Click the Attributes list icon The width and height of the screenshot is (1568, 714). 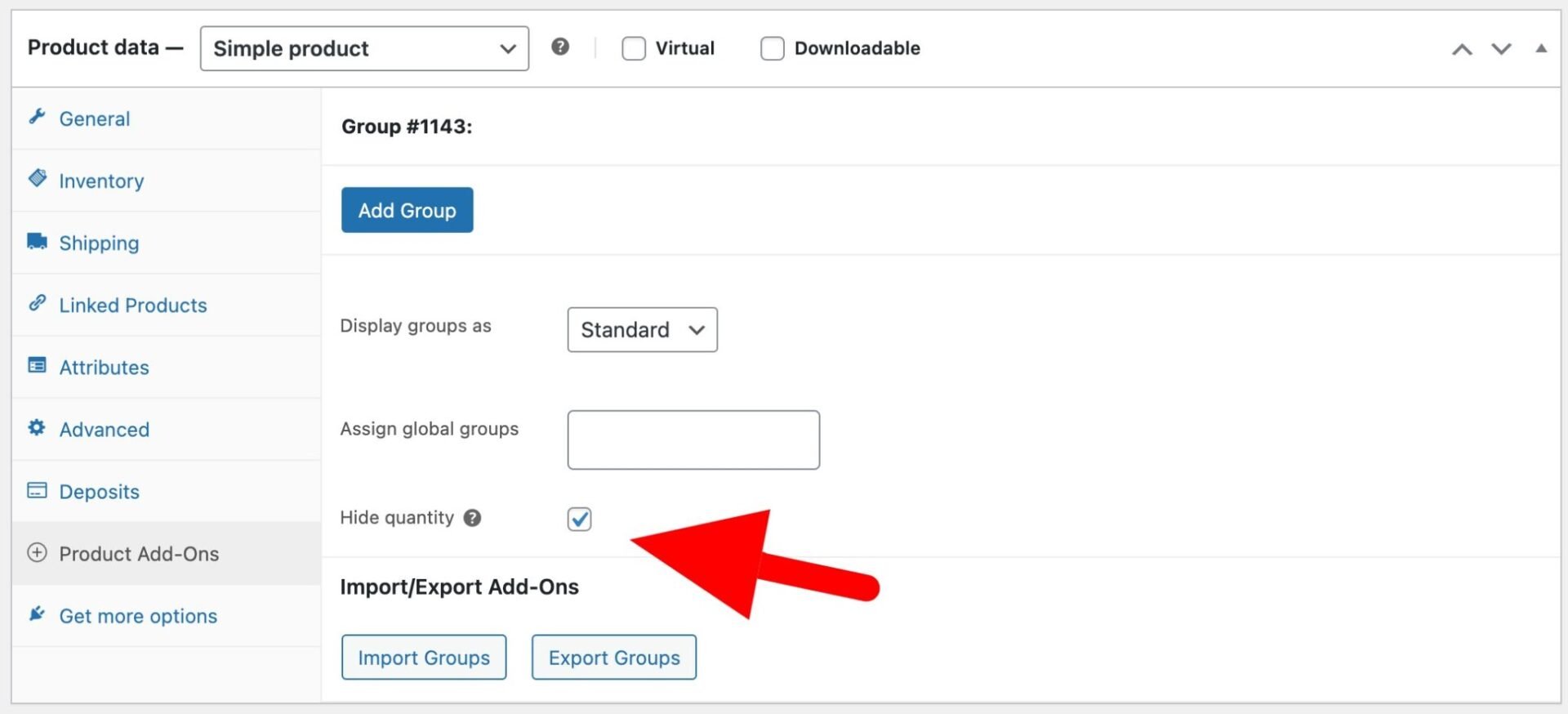click(37, 365)
